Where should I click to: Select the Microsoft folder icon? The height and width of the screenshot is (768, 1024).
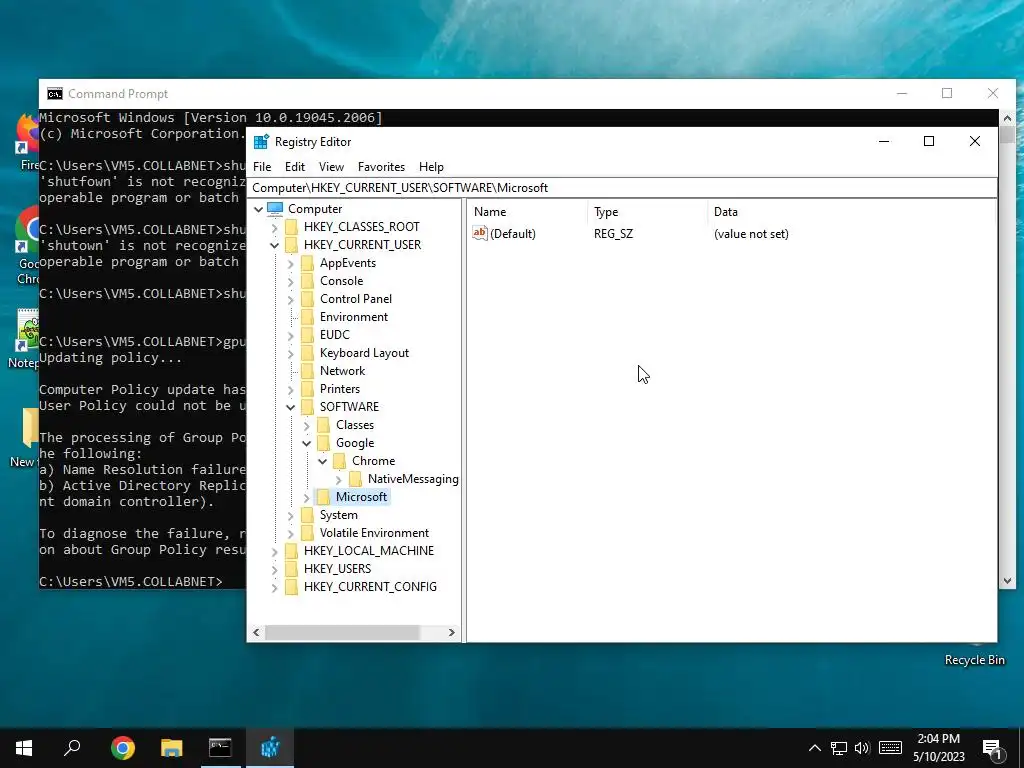tap(323, 497)
